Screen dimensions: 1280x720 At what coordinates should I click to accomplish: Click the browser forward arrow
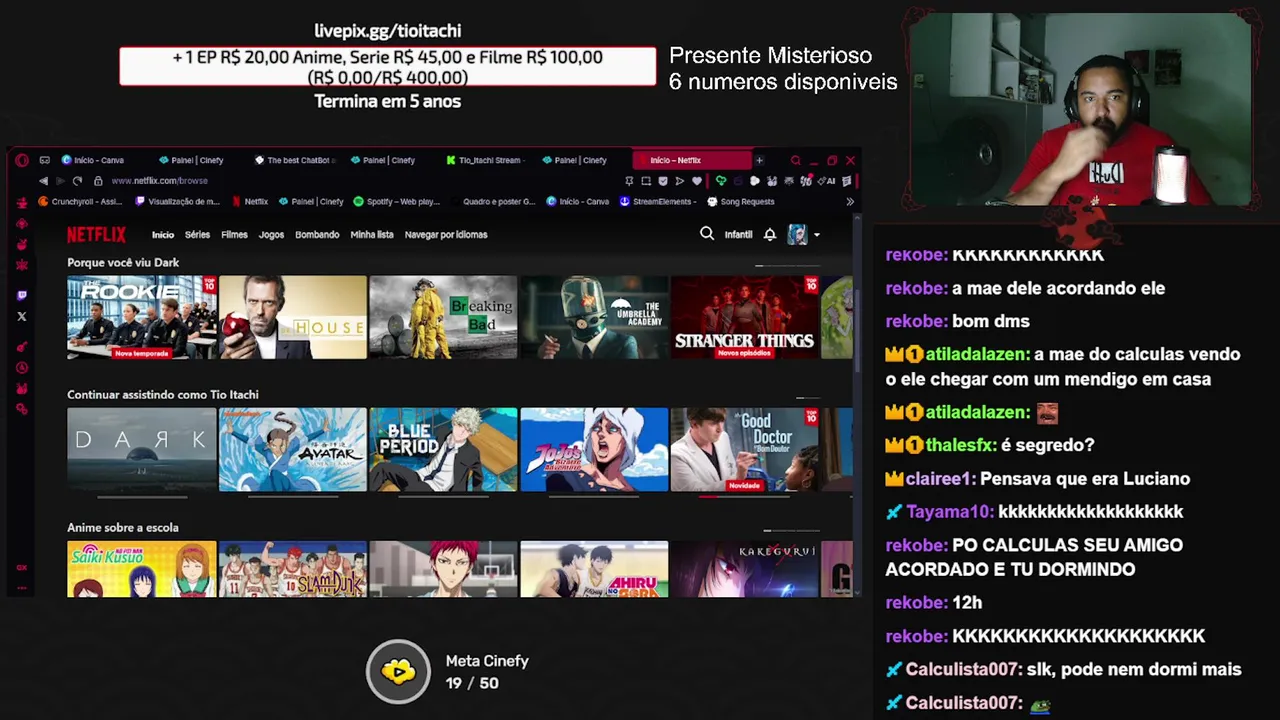(60, 181)
